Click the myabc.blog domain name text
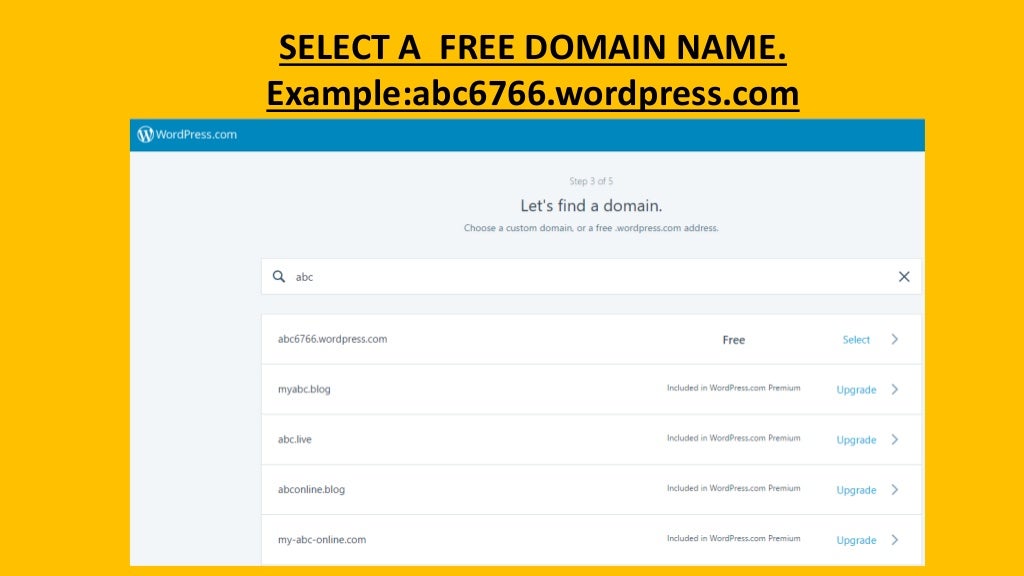 tap(304, 389)
